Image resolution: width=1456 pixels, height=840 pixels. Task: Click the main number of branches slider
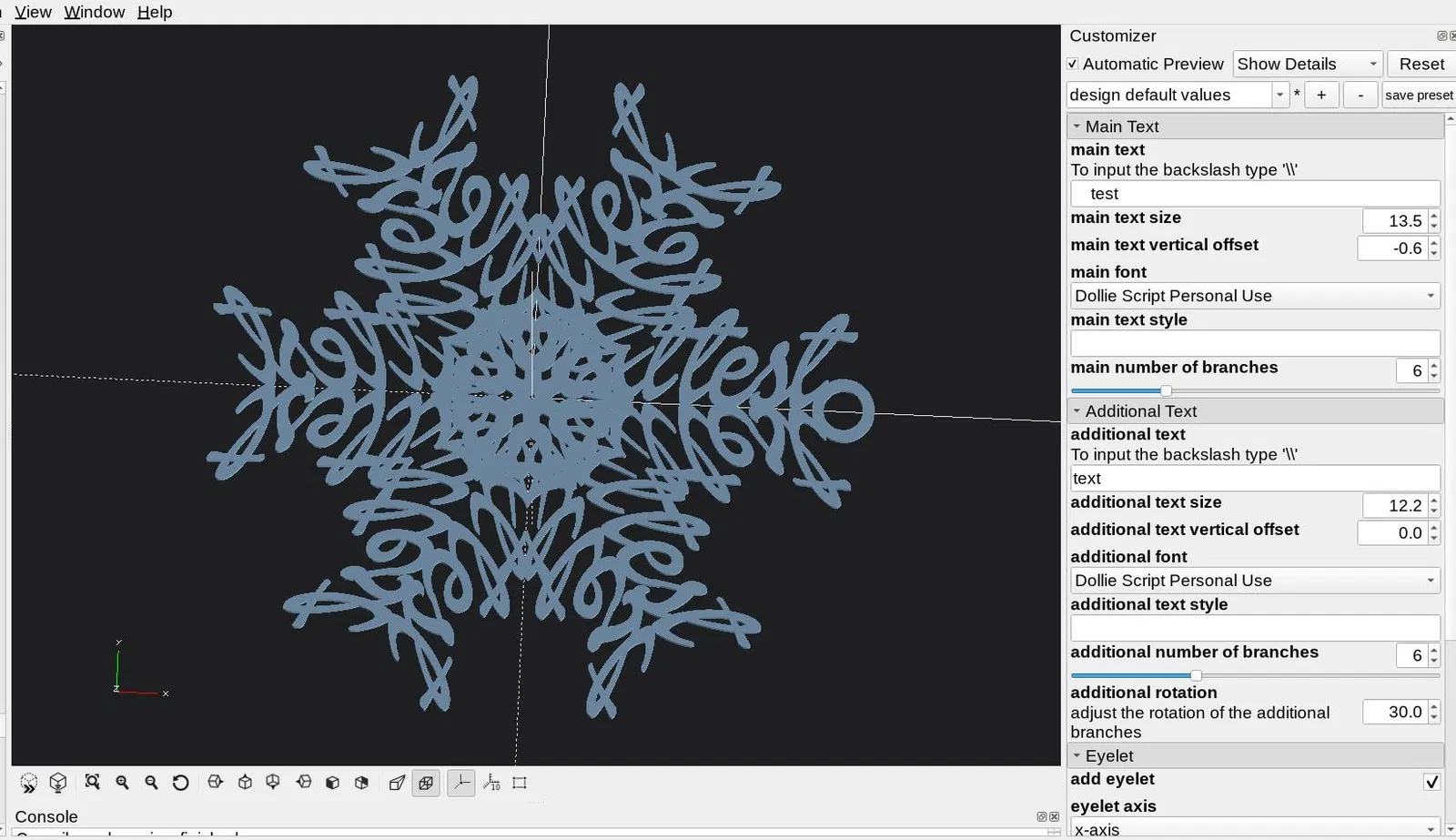coord(1255,390)
